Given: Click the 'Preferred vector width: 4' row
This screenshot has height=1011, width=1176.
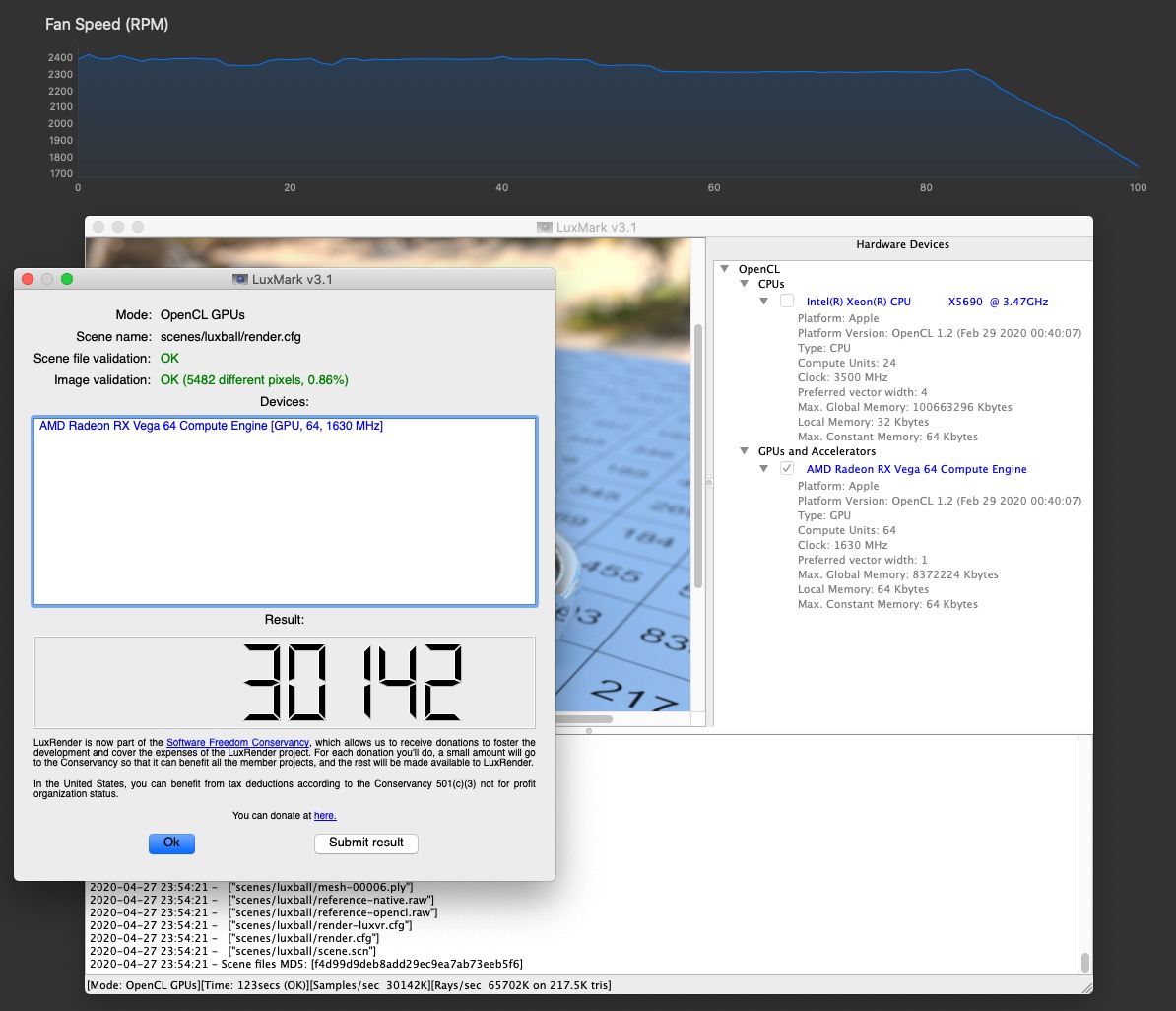Looking at the screenshot, I should (863, 392).
